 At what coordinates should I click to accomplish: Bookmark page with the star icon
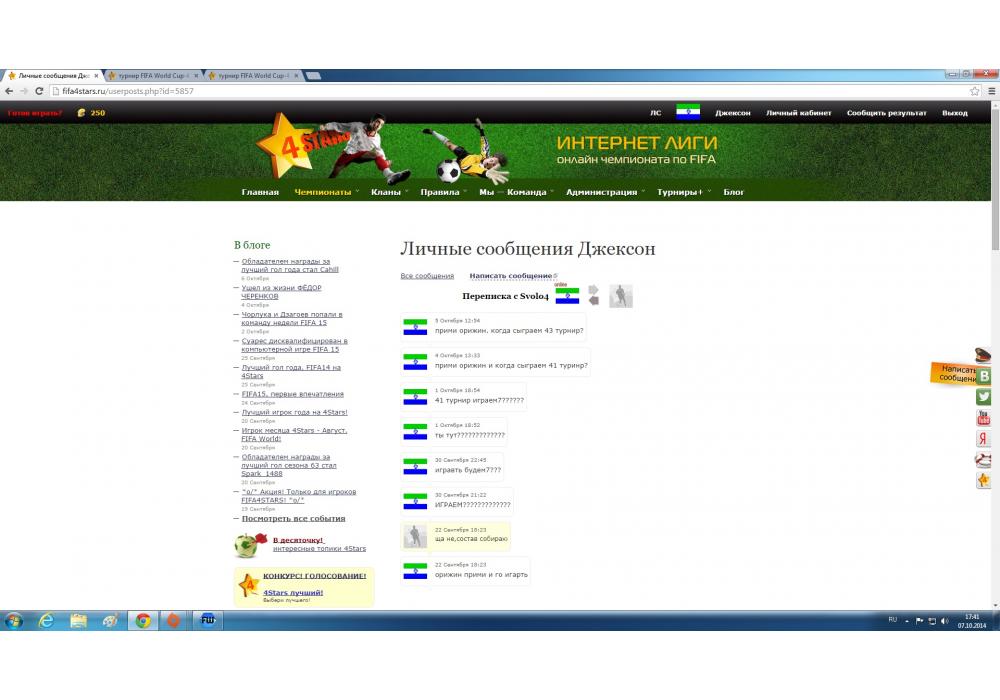pyautogui.click(x=975, y=91)
